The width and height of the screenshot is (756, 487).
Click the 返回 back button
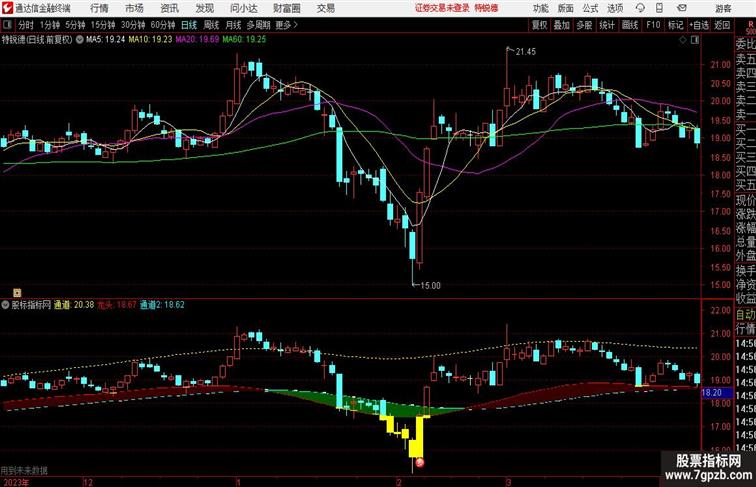pyautogui.click(x=722, y=25)
